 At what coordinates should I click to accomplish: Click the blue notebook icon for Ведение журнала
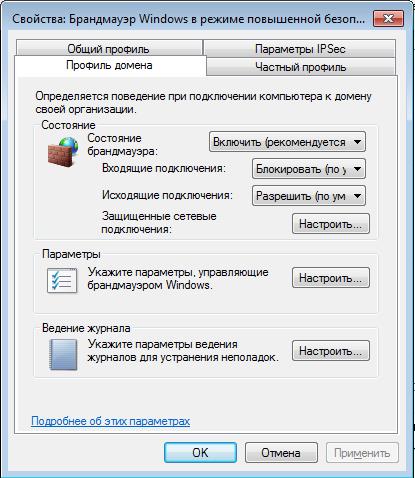click(63, 355)
